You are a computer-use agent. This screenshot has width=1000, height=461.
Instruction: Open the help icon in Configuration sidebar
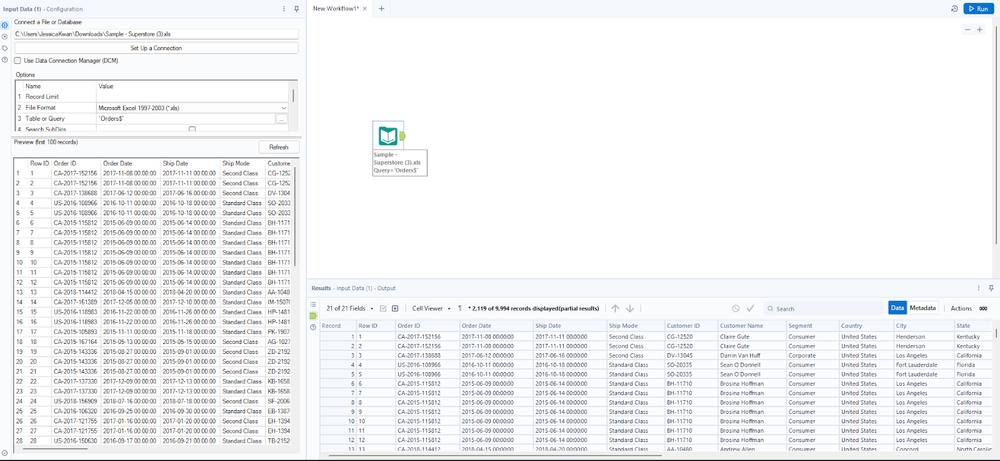click(6, 60)
